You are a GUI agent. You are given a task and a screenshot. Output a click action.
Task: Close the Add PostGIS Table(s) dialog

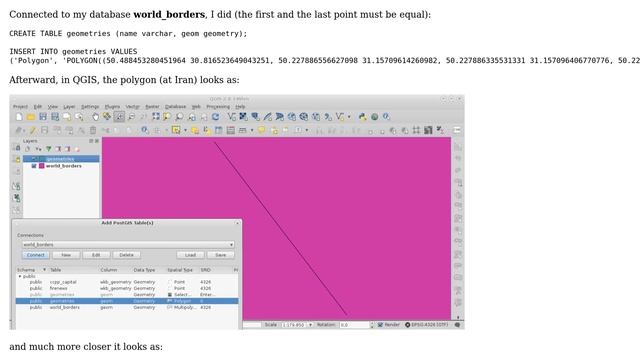(237, 223)
